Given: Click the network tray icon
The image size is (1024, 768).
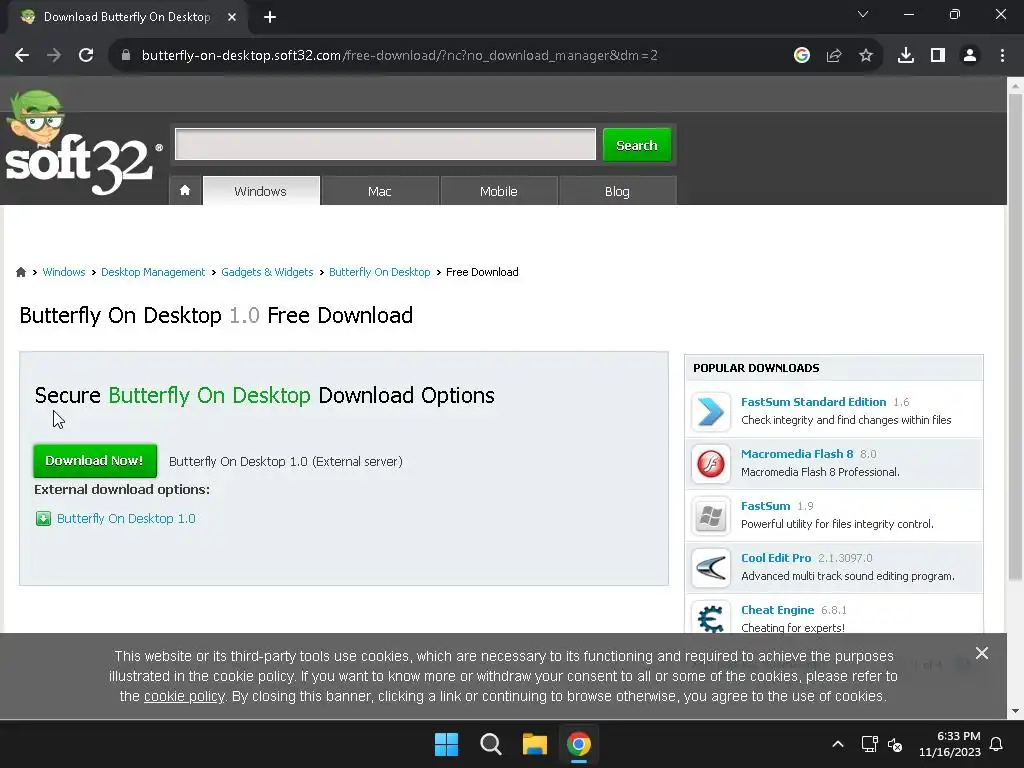Looking at the screenshot, I should [x=869, y=744].
